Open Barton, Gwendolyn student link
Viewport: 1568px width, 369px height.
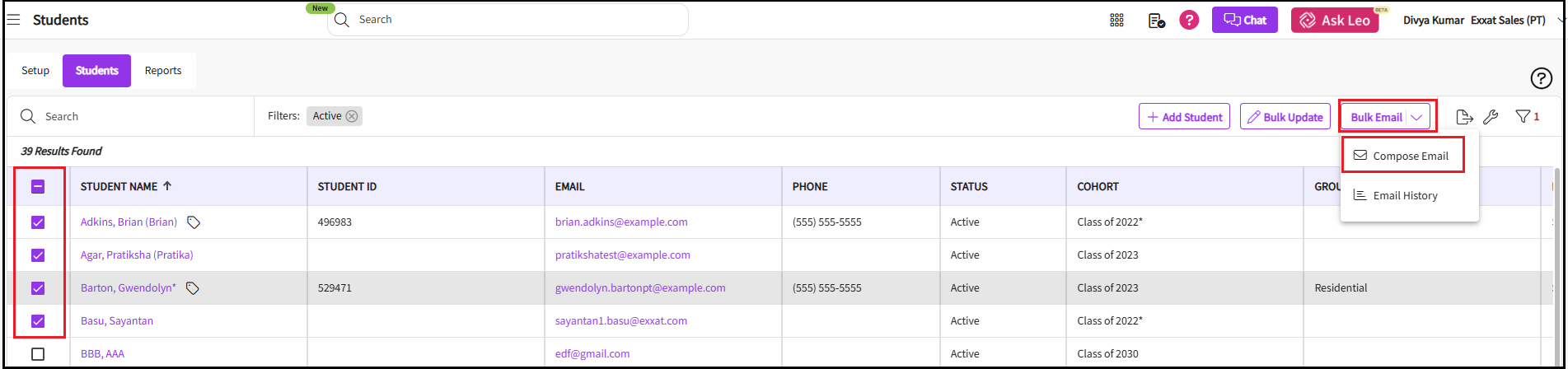pos(128,288)
